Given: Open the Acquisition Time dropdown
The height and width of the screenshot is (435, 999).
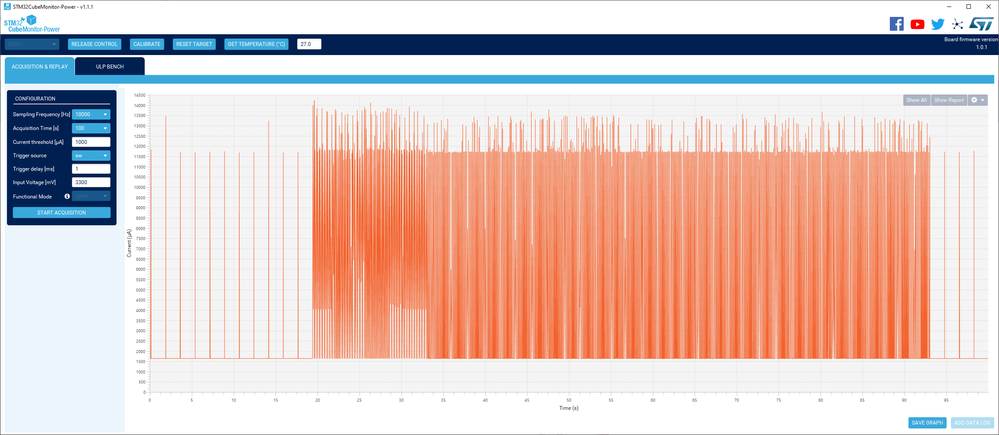Looking at the screenshot, I should click(x=91, y=128).
